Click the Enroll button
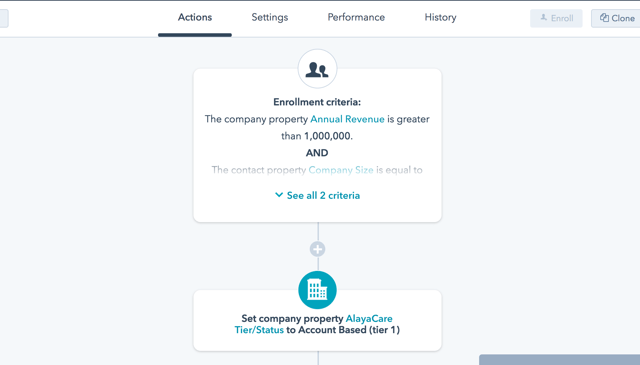The width and height of the screenshot is (640, 365). pos(556,18)
